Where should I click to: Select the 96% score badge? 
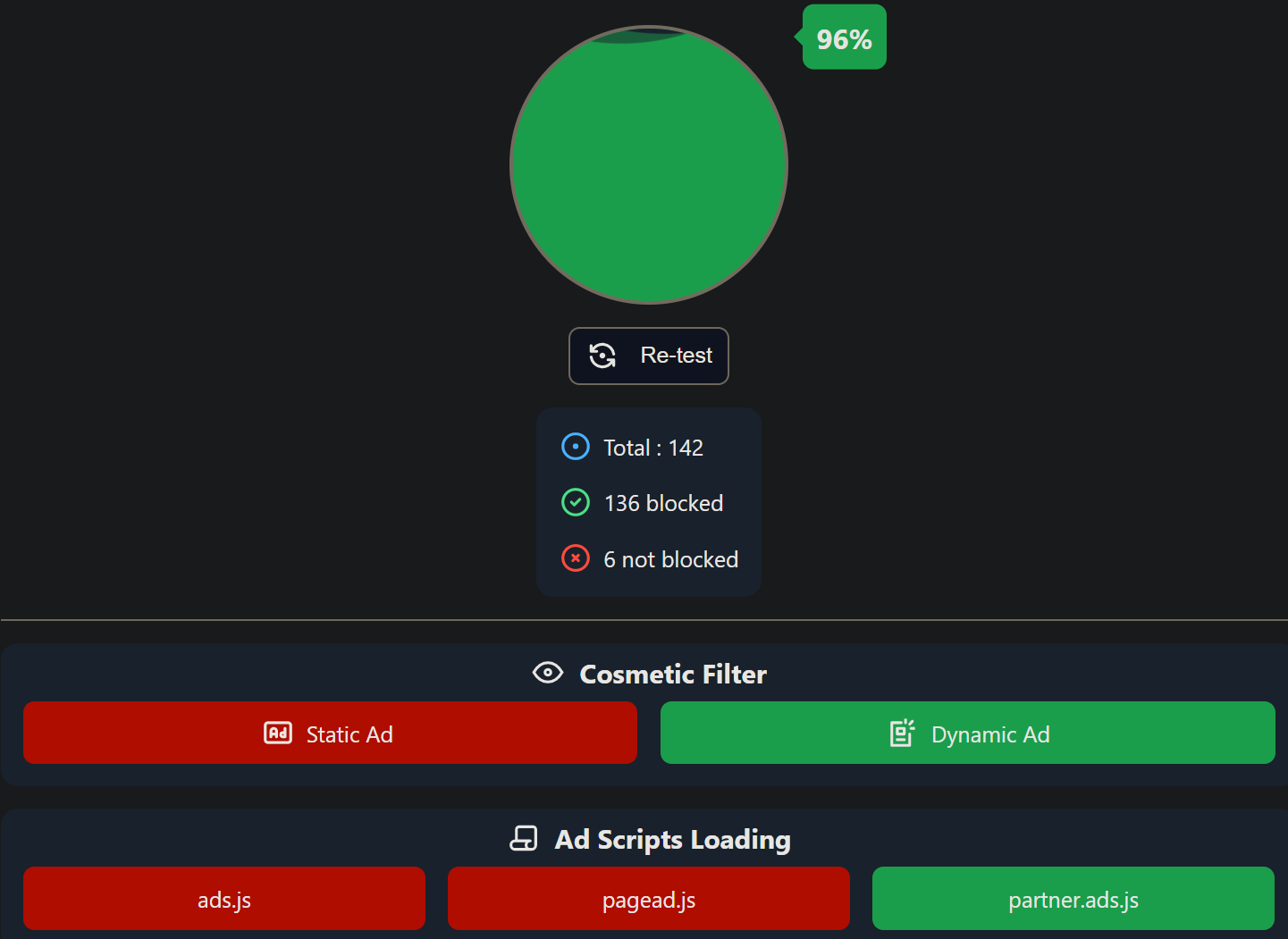point(843,38)
